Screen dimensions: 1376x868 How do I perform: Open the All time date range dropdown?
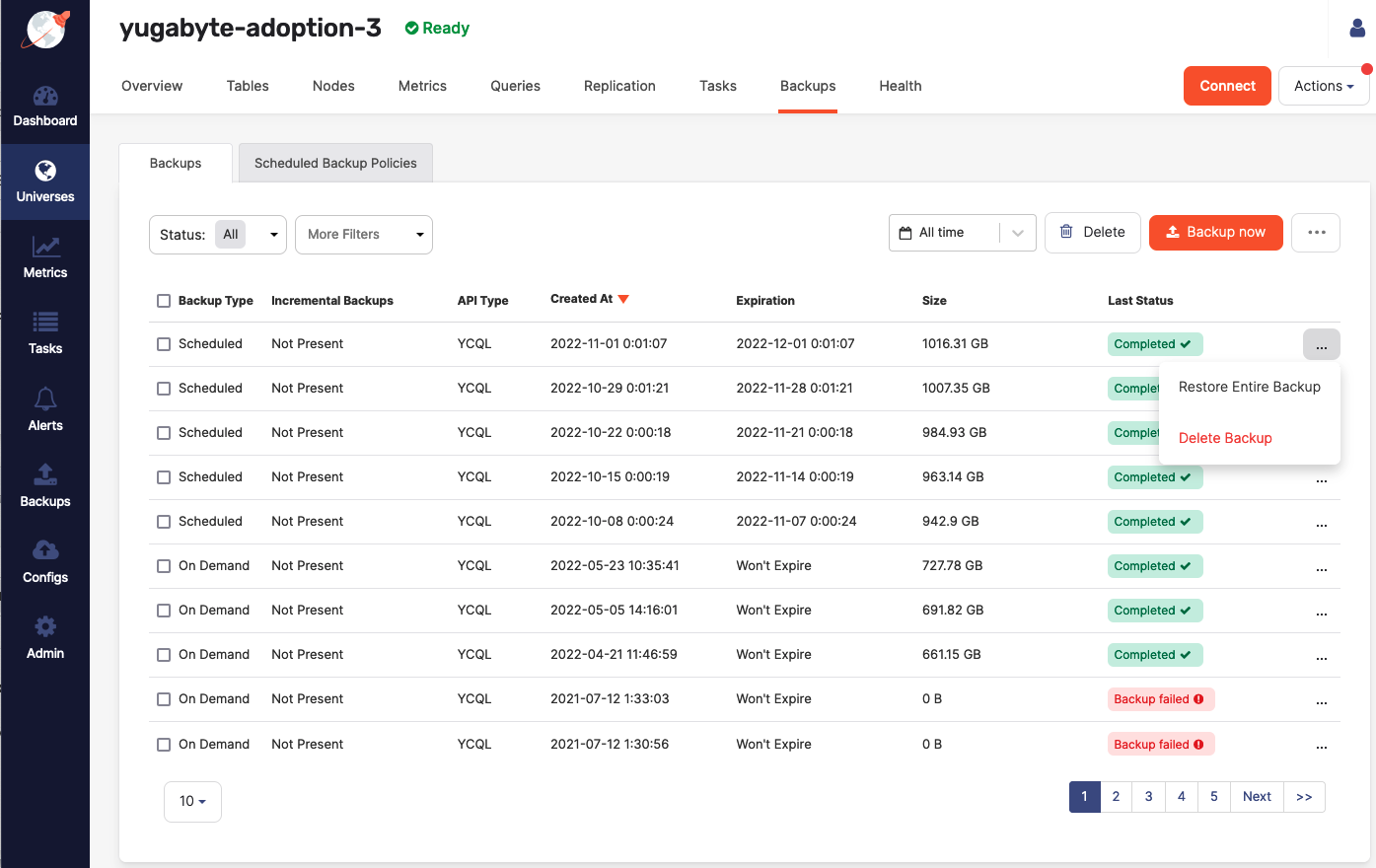(x=962, y=233)
